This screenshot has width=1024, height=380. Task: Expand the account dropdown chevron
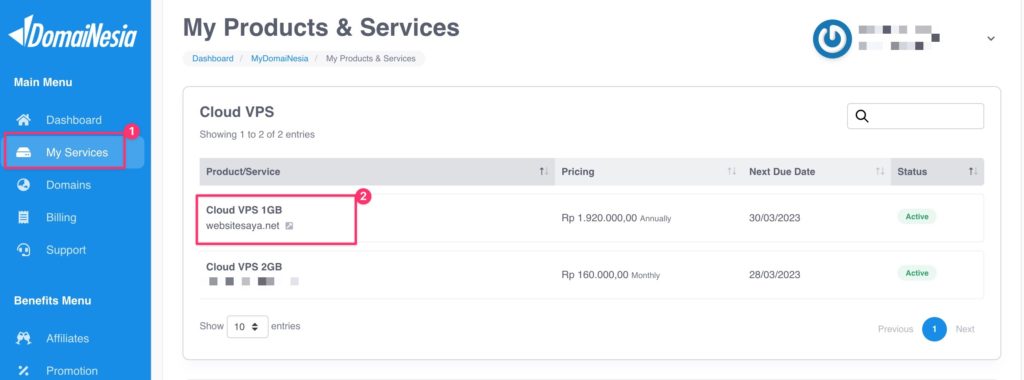991,39
